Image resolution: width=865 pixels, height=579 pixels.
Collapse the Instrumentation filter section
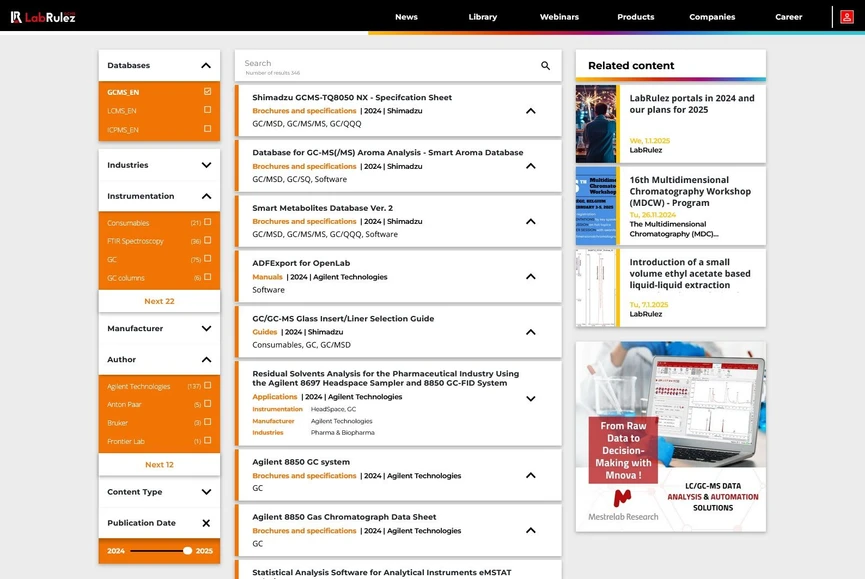tap(206, 196)
